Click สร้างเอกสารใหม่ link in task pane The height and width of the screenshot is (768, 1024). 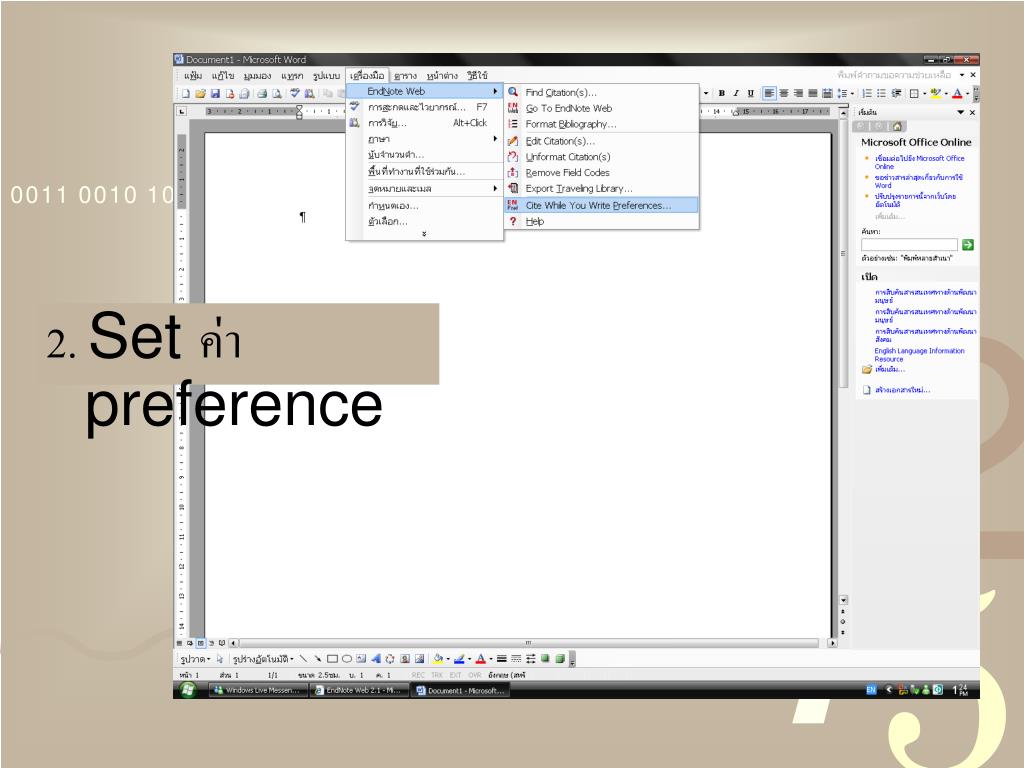point(902,390)
